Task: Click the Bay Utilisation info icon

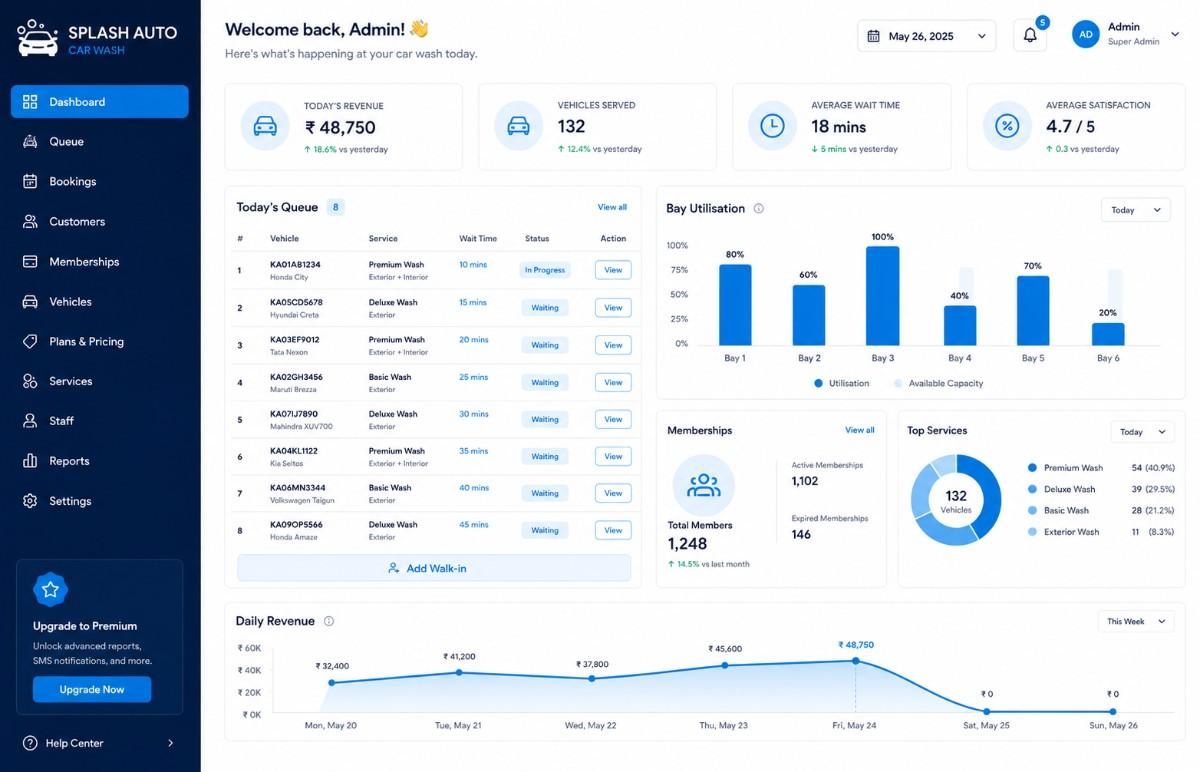Action: tap(759, 209)
